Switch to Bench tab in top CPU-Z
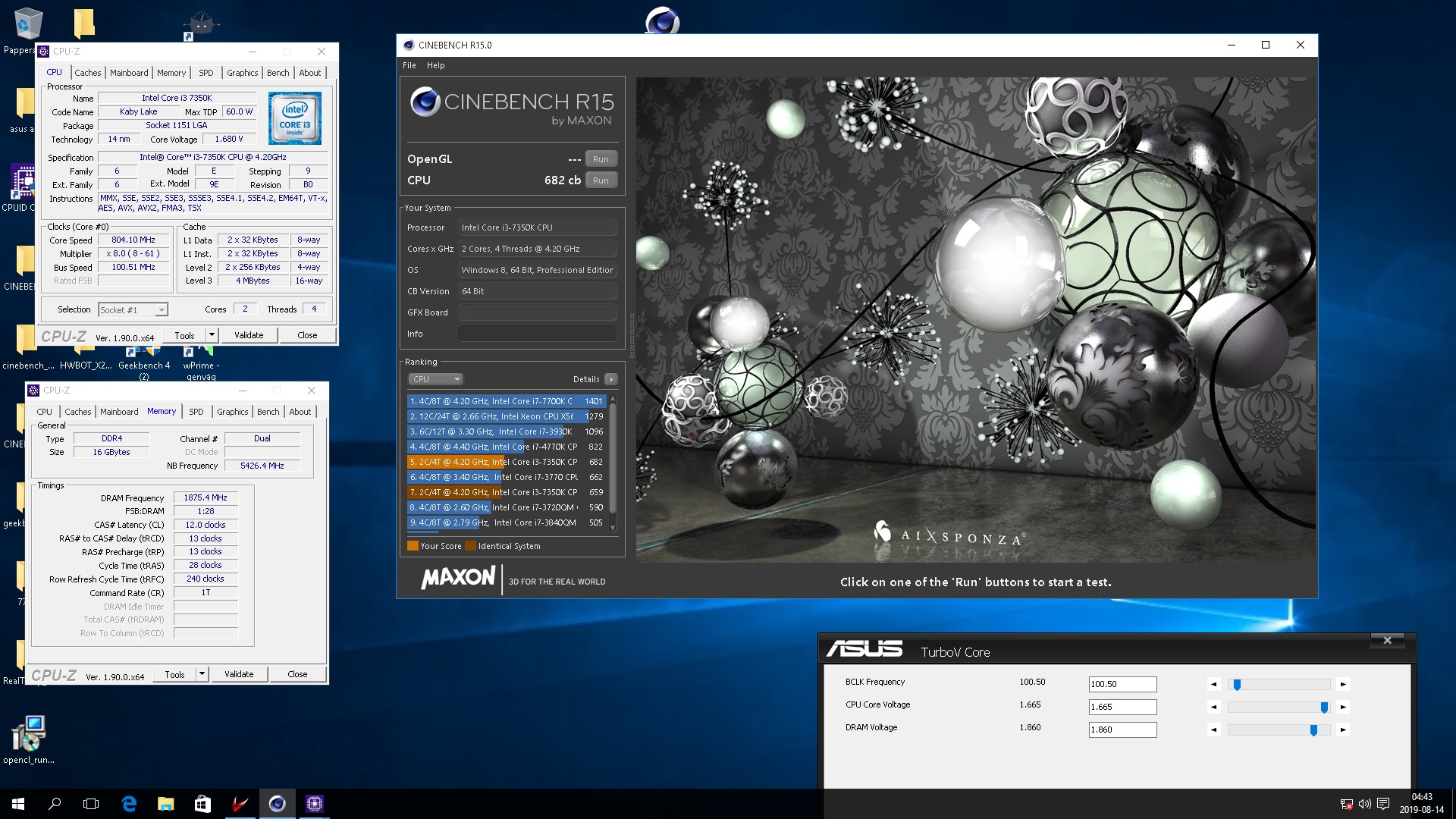 coord(278,73)
